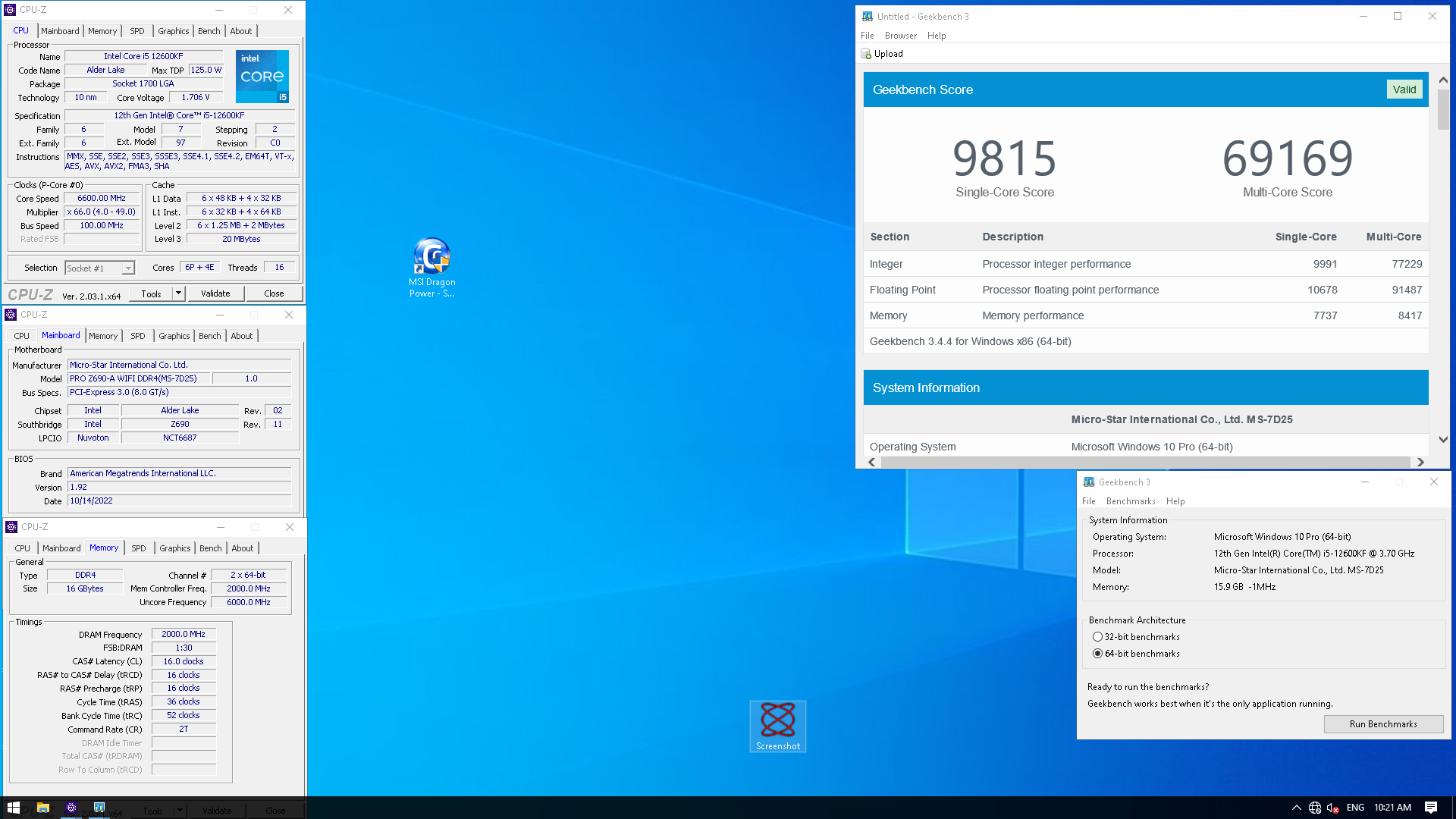Switch to Memory tab in top CPU-Z window

click(x=102, y=31)
